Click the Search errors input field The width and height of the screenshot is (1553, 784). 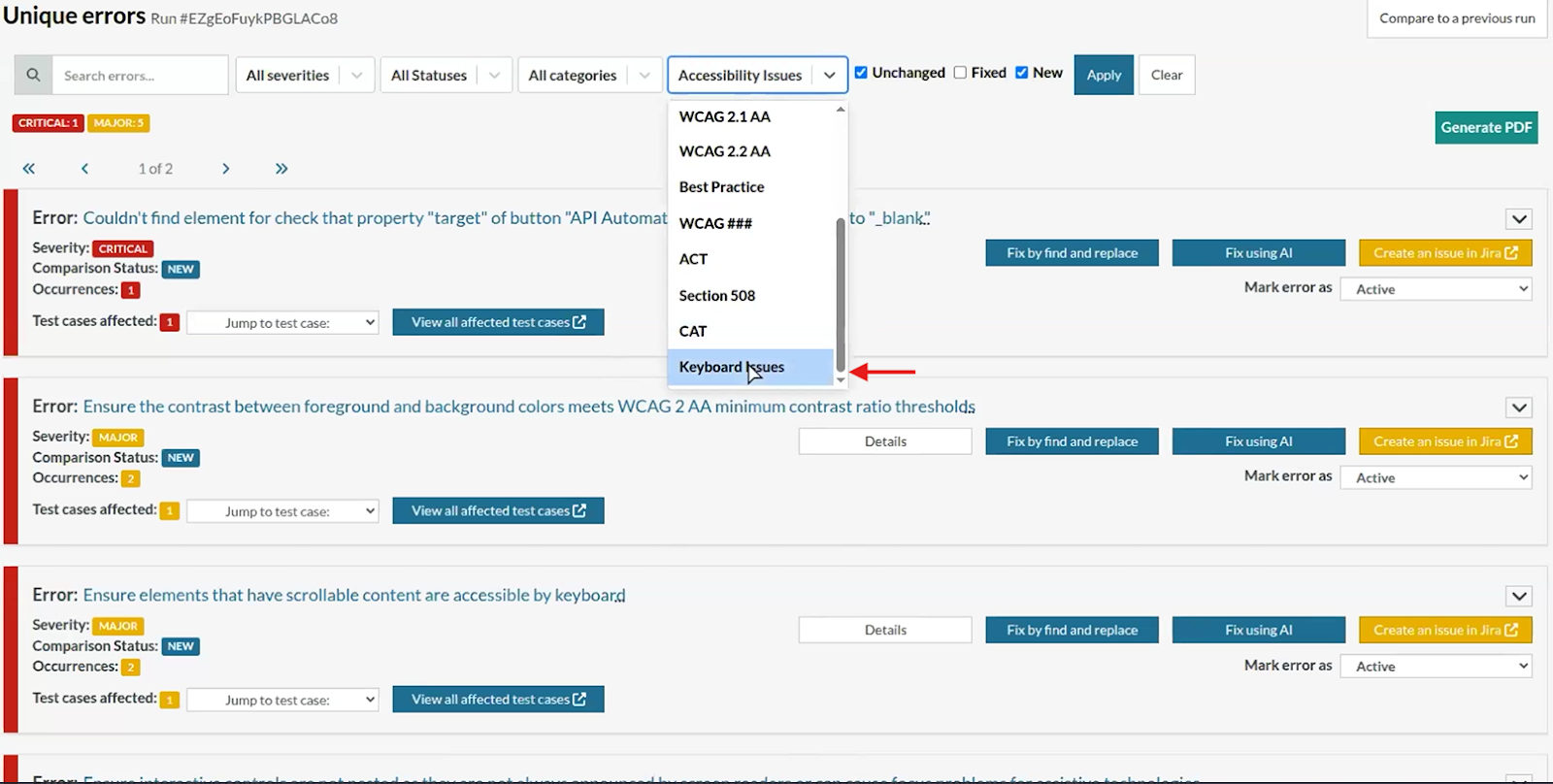pyautogui.click(x=140, y=75)
